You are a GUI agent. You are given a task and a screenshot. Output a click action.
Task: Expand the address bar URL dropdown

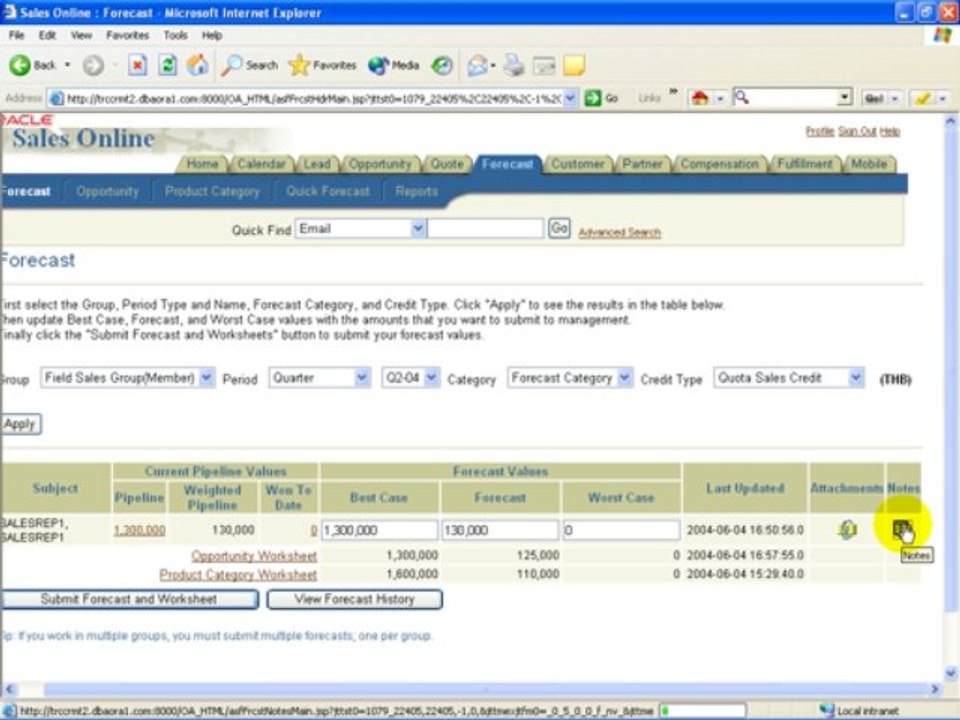tap(570, 98)
